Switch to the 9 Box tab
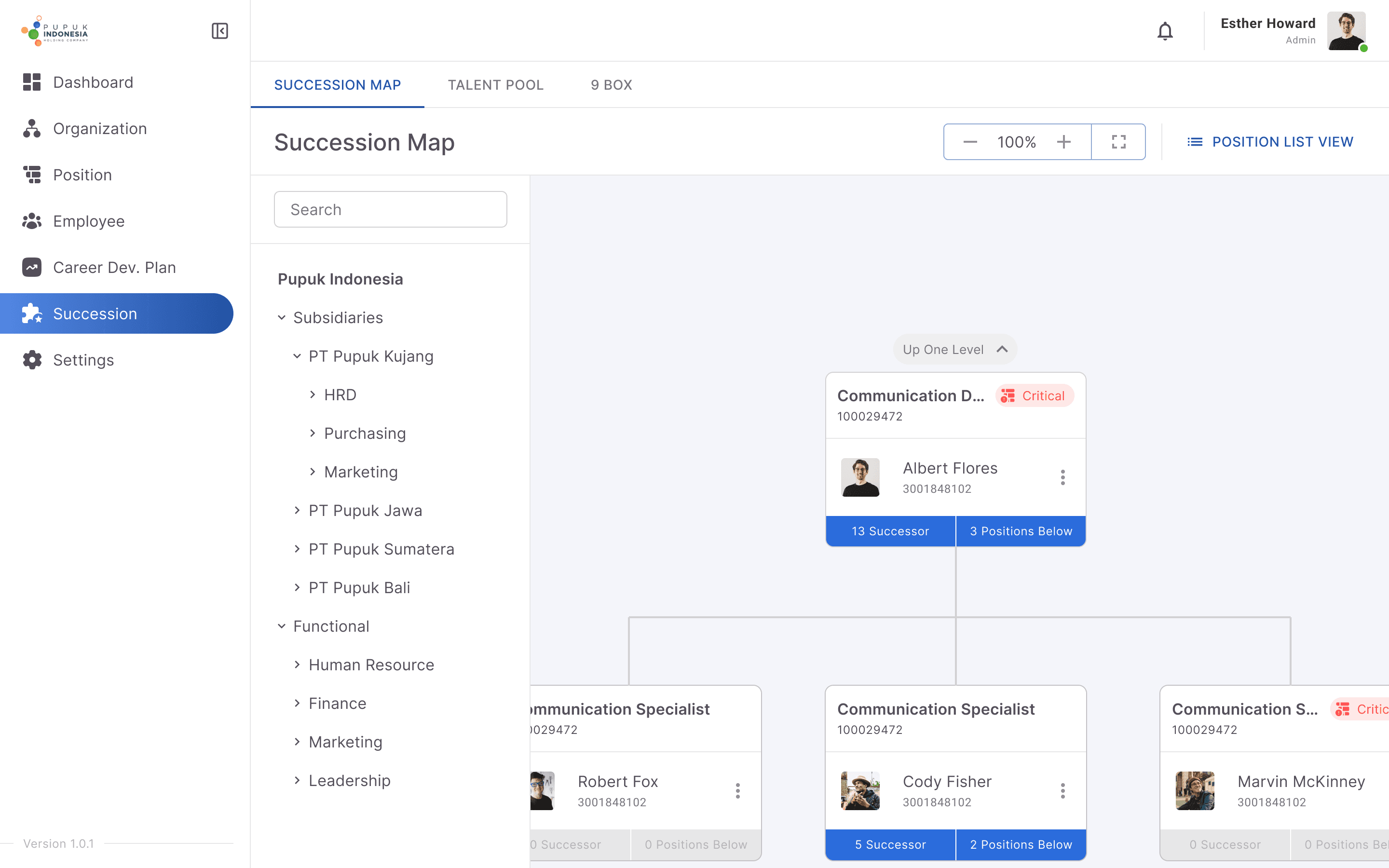The image size is (1389, 868). (x=611, y=85)
